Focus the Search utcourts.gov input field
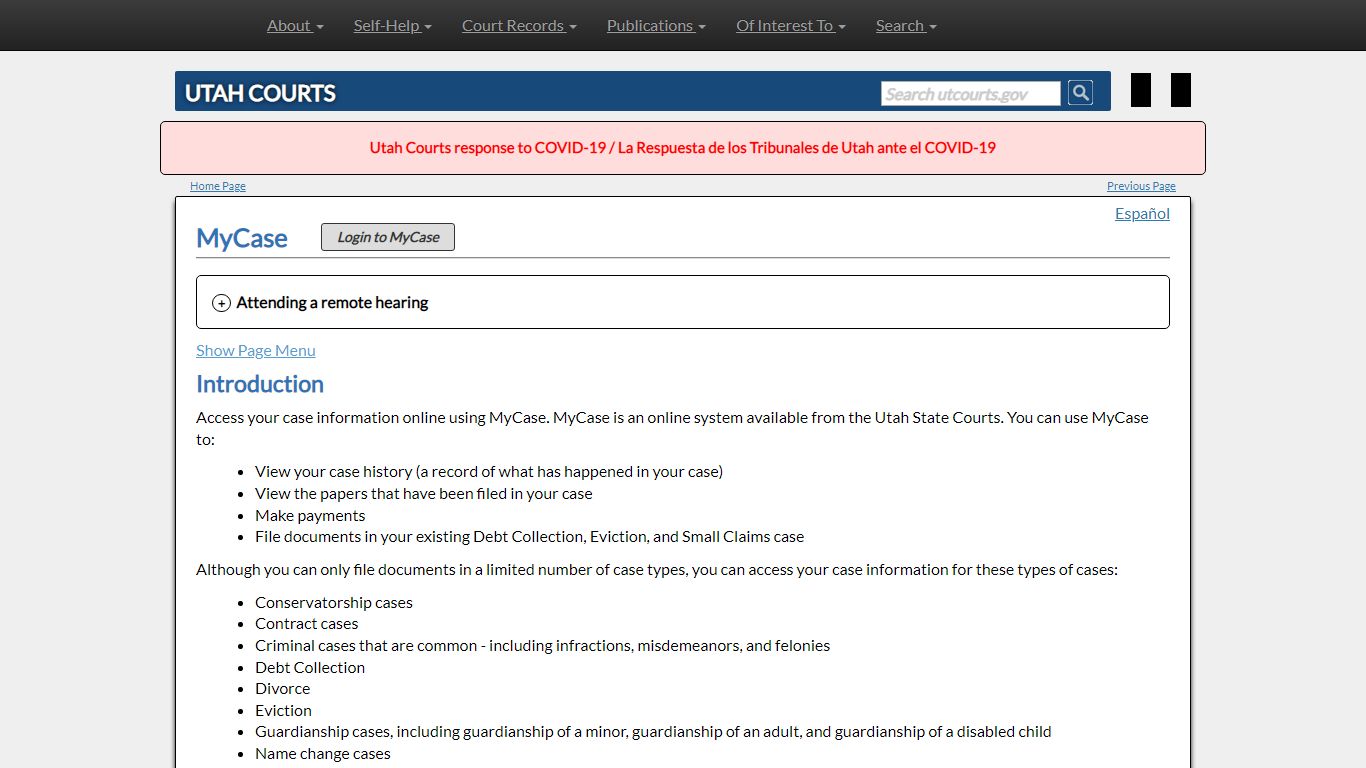Screen dimensions: 1366x768 [x=970, y=94]
